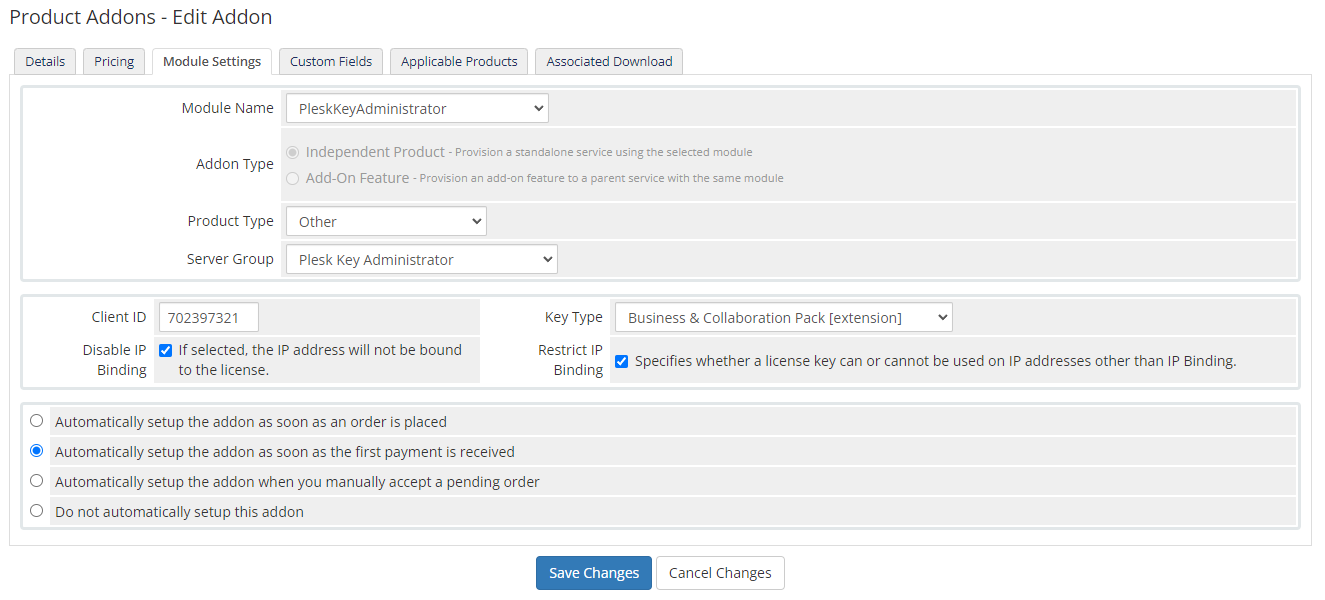Select setup as soon as order is placed
The image size is (1325, 600).
pyautogui.click(x=36, y=420)
